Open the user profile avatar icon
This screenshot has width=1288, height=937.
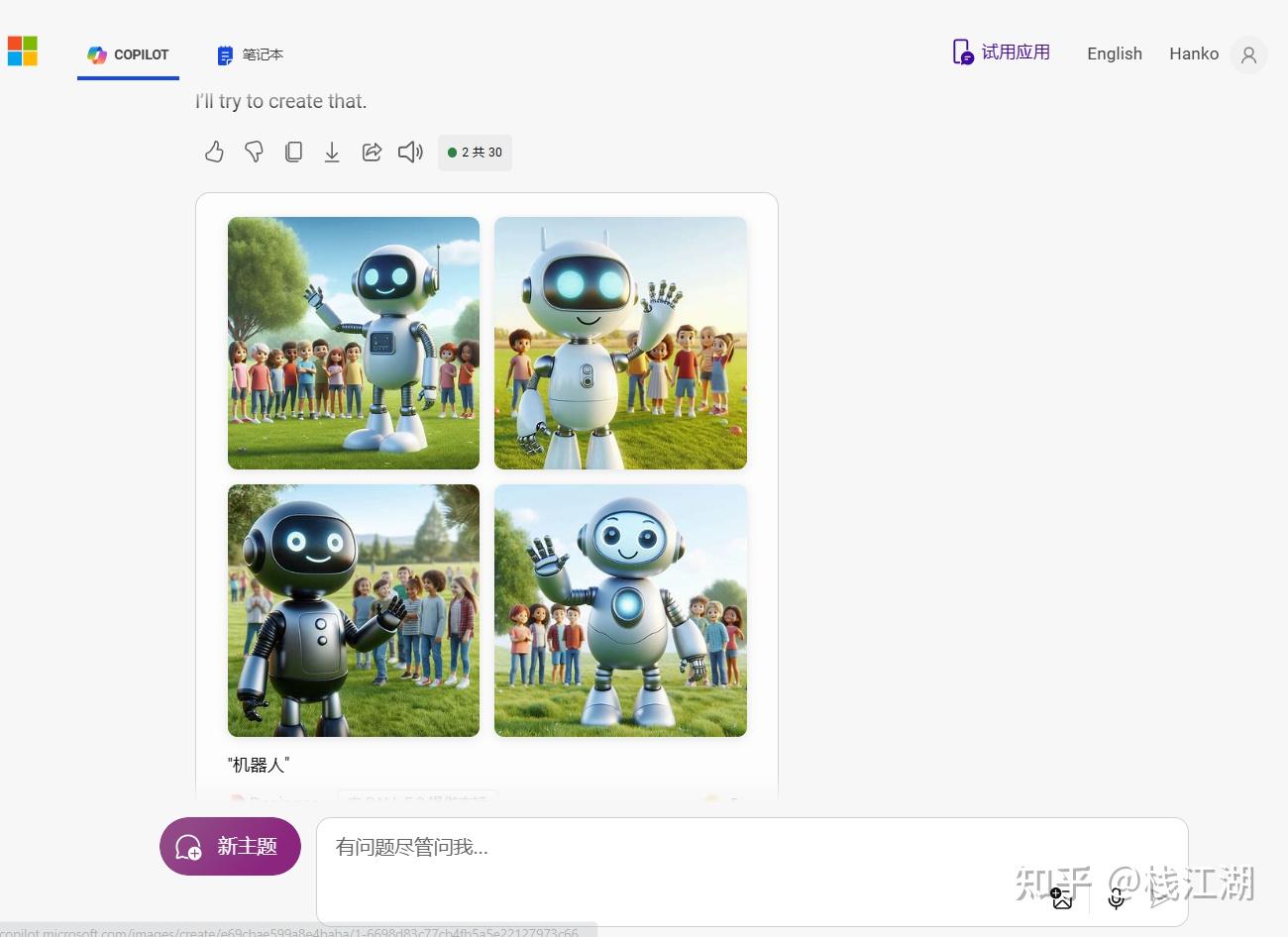point(1248,54)
